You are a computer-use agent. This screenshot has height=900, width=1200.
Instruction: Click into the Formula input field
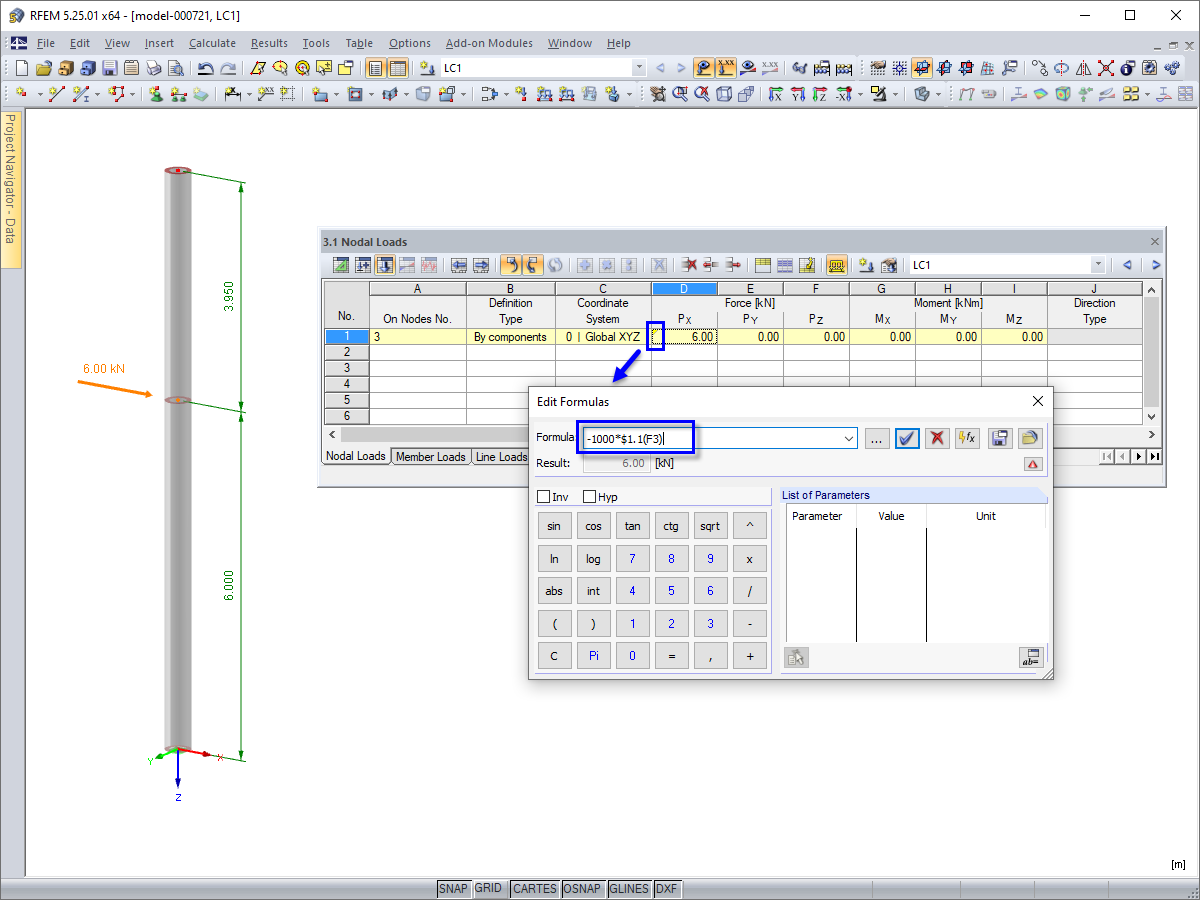click(x=719, y=438)
